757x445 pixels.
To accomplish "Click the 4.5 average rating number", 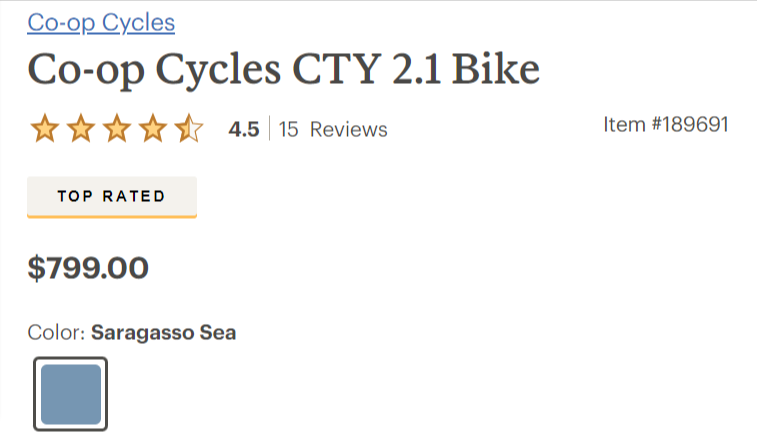I will click(x=243, y=130).
